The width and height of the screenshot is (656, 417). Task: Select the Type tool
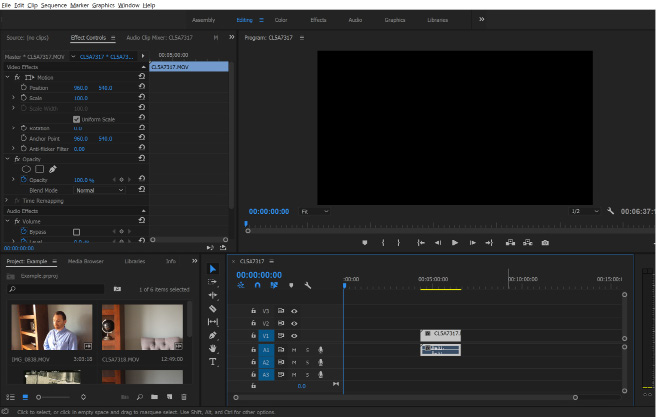tap(213, 361)
